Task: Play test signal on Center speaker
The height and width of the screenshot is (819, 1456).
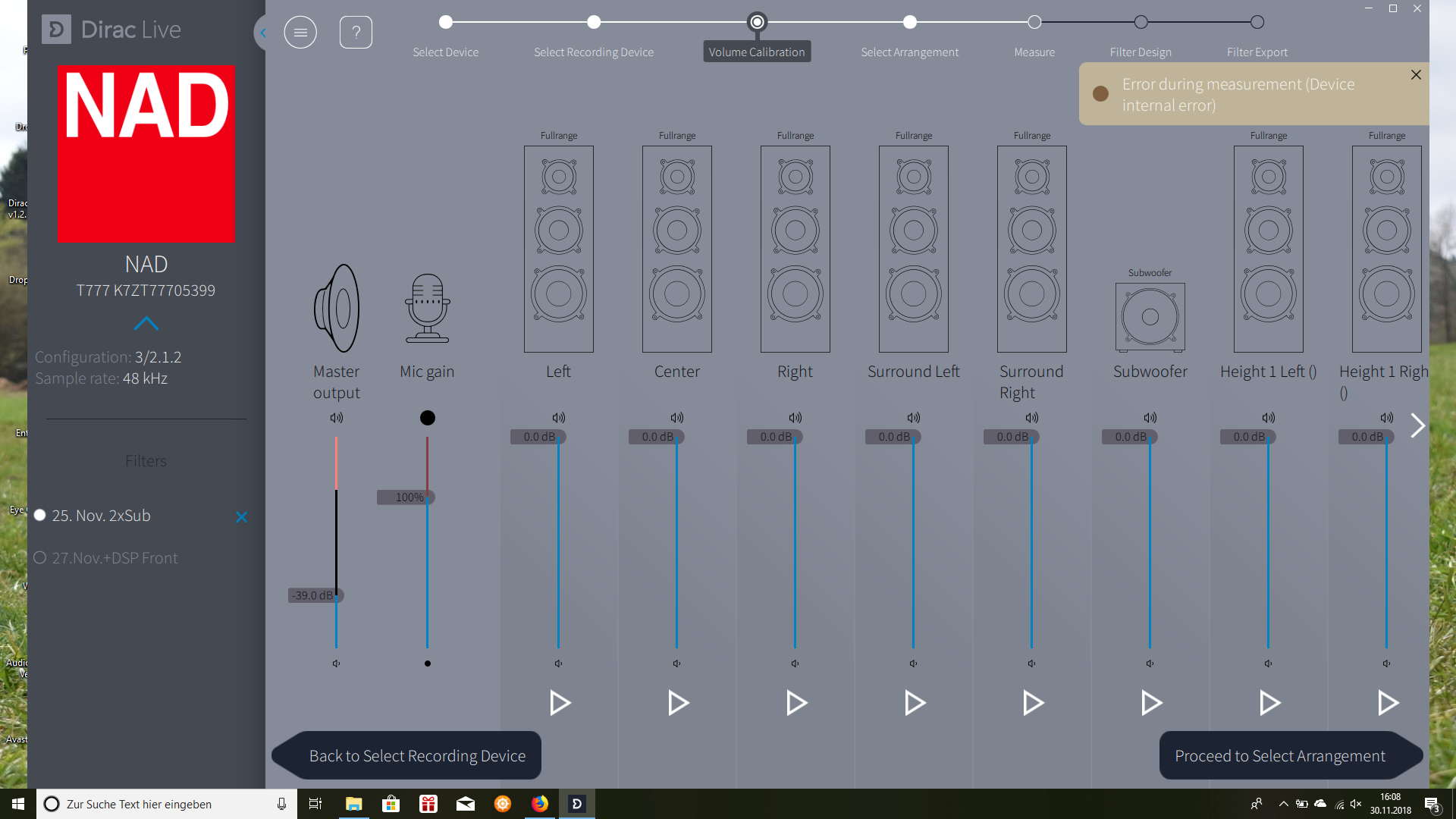Action: (x=678, y=703)
